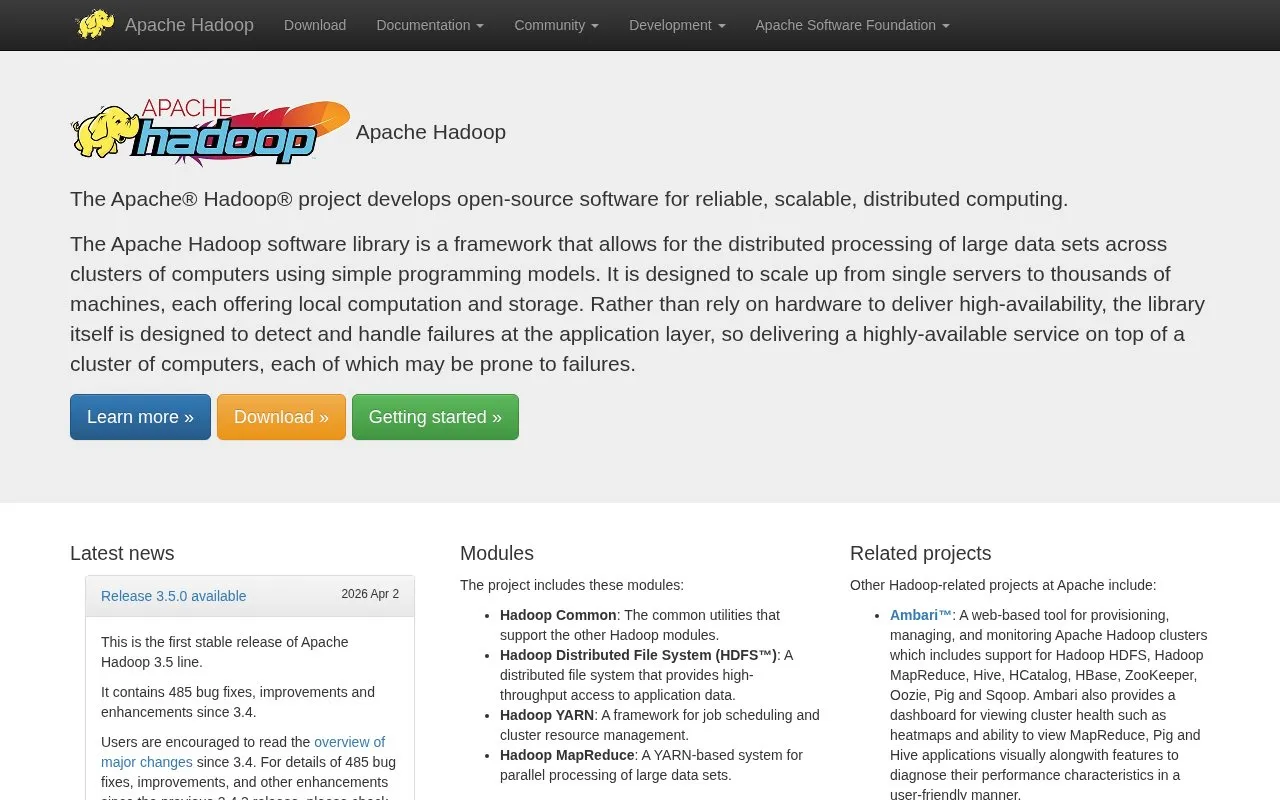Click 'The project includes these modules:' text
The height and width of the screenshot is (800, 1280).
(572, 585)
